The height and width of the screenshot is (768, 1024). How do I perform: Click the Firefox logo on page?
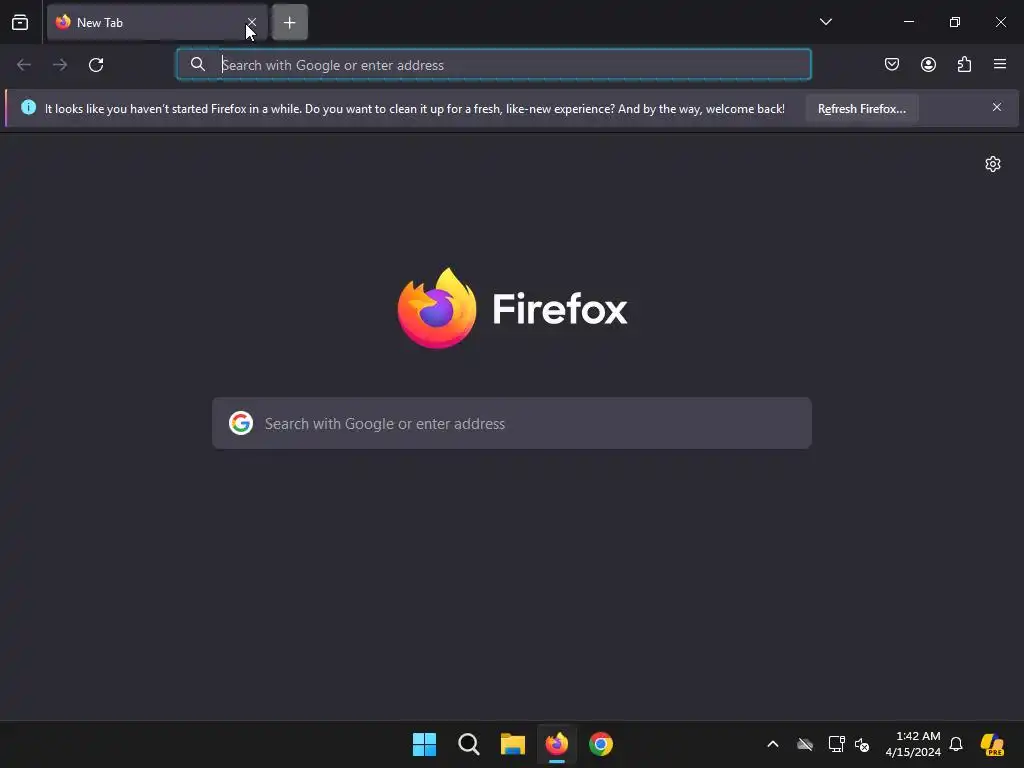(512, 308)
